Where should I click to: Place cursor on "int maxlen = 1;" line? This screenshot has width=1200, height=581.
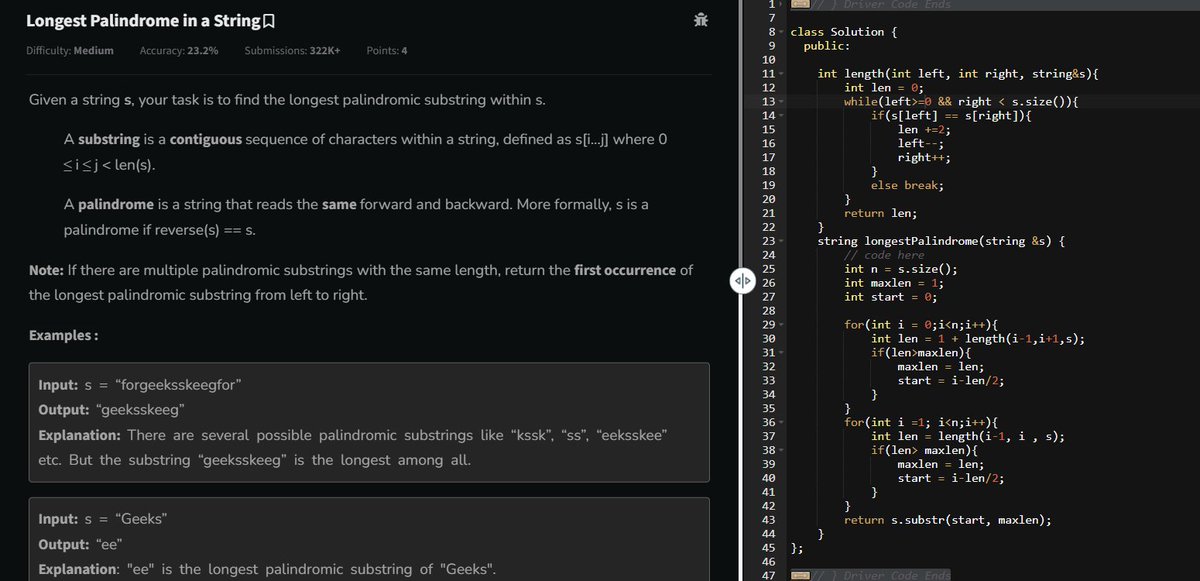pyautogui.click(x=894, y=284)
